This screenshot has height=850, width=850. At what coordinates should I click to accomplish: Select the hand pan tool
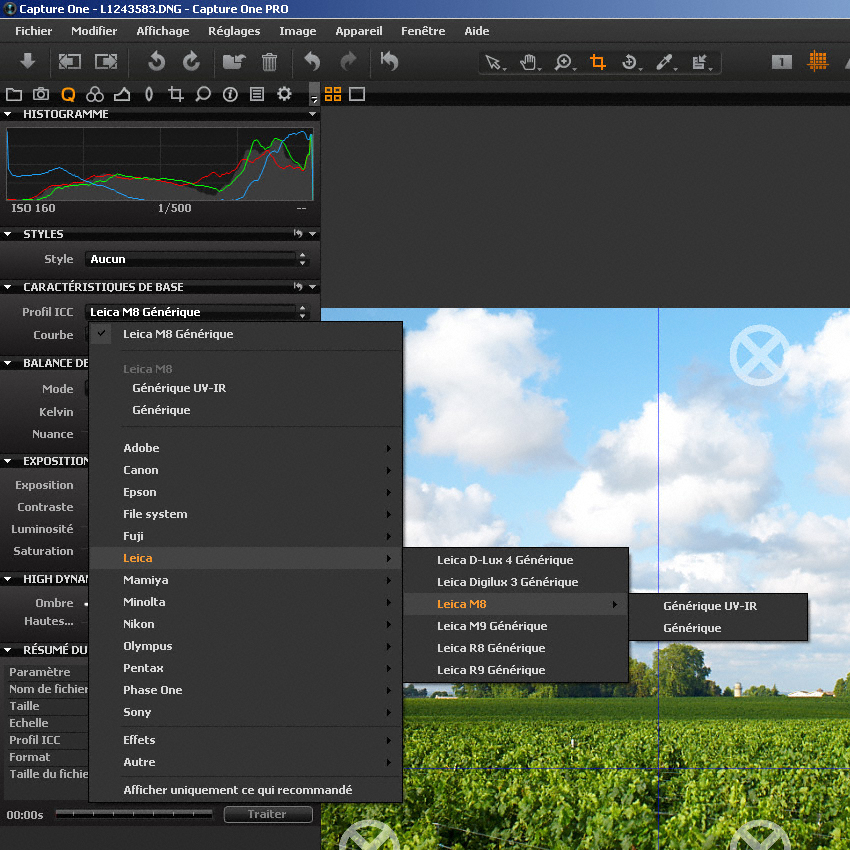tap(529, 62)
